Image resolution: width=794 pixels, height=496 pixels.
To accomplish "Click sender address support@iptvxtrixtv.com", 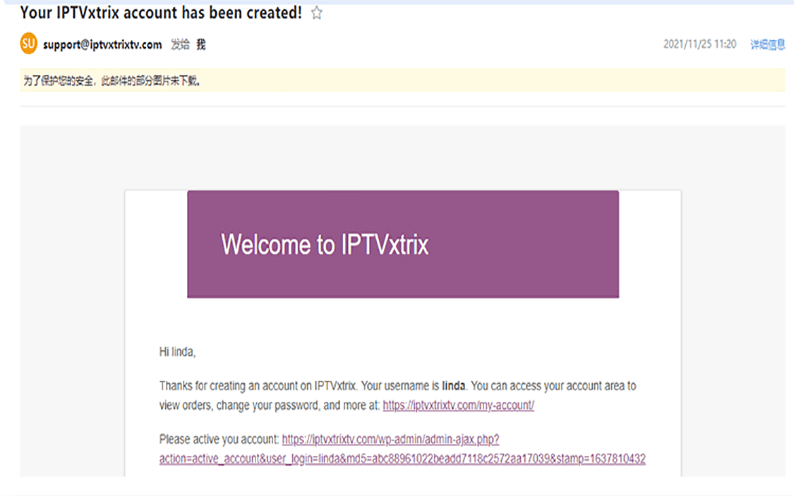I will point(102,45).
